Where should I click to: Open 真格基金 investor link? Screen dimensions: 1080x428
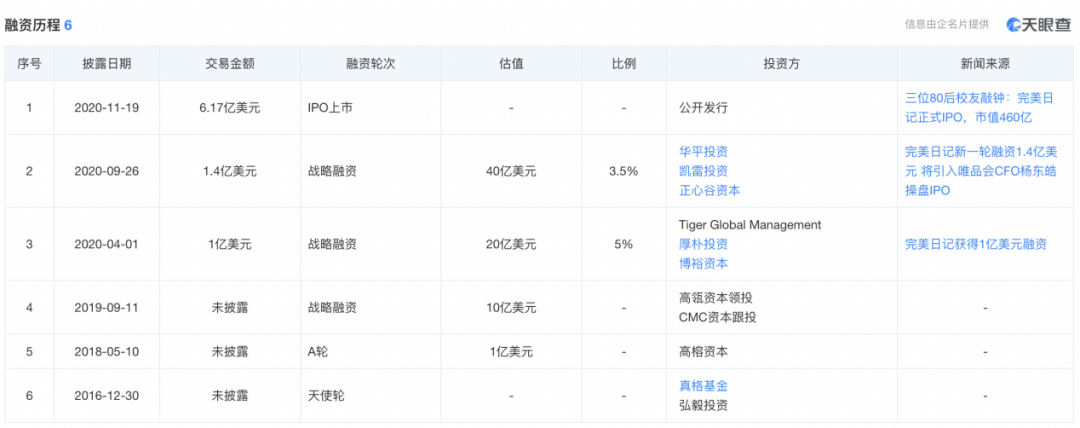(x=703, y=385)
